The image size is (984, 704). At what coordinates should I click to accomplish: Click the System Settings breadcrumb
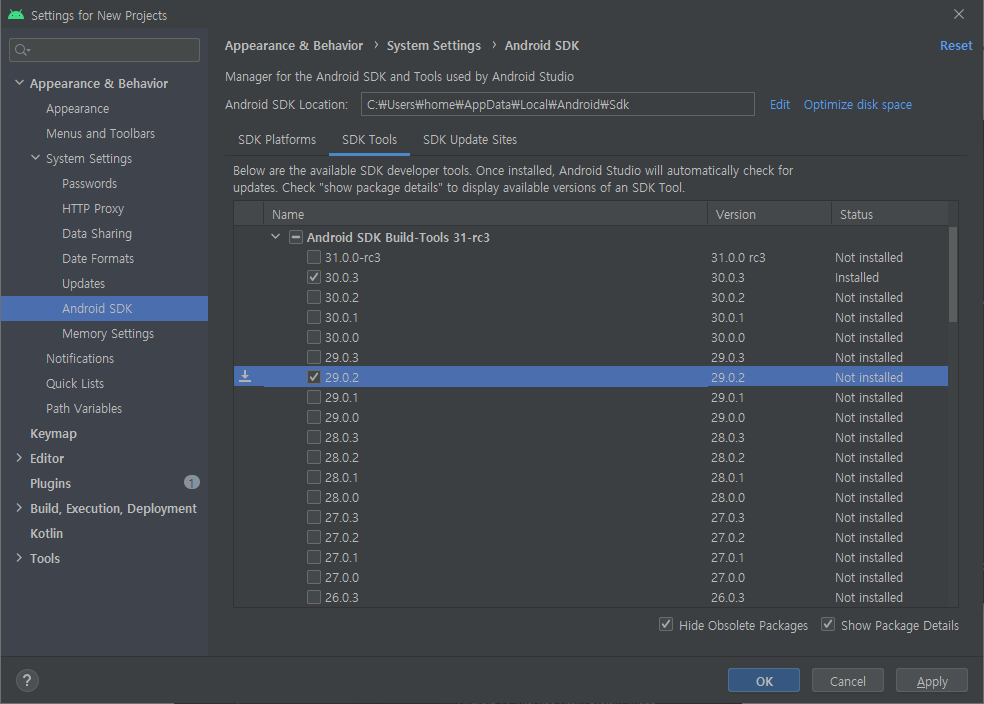click(434, 45)
